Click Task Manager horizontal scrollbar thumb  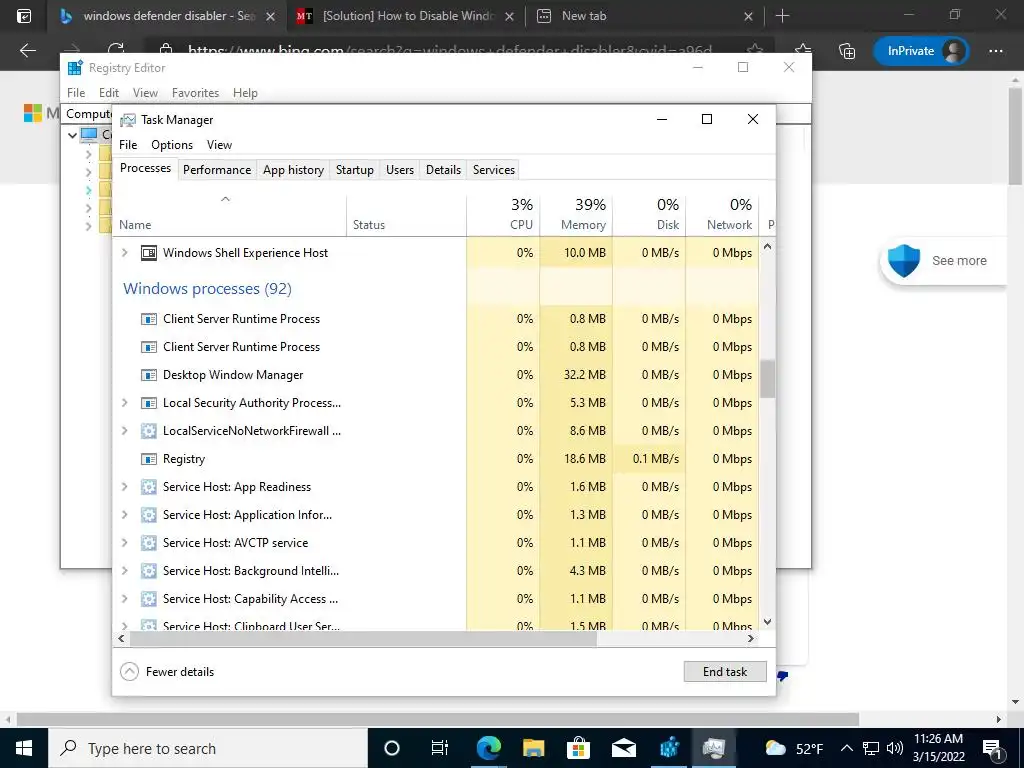(363, 639)
